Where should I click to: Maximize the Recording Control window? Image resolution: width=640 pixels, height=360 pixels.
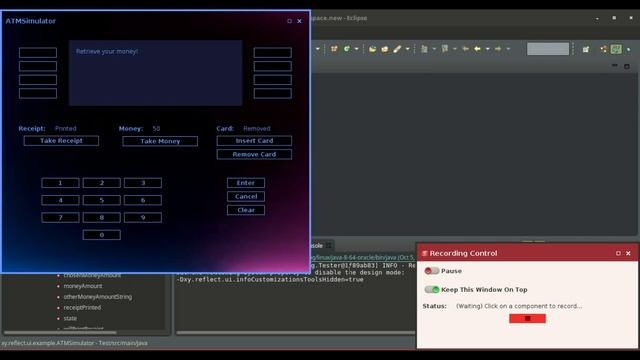click(x=618, y=253)
